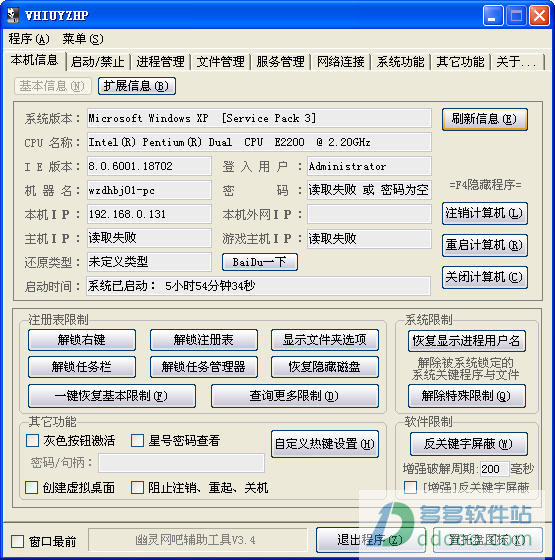
Task: Click the BaiDu一下 button
Action: (260, 262)
